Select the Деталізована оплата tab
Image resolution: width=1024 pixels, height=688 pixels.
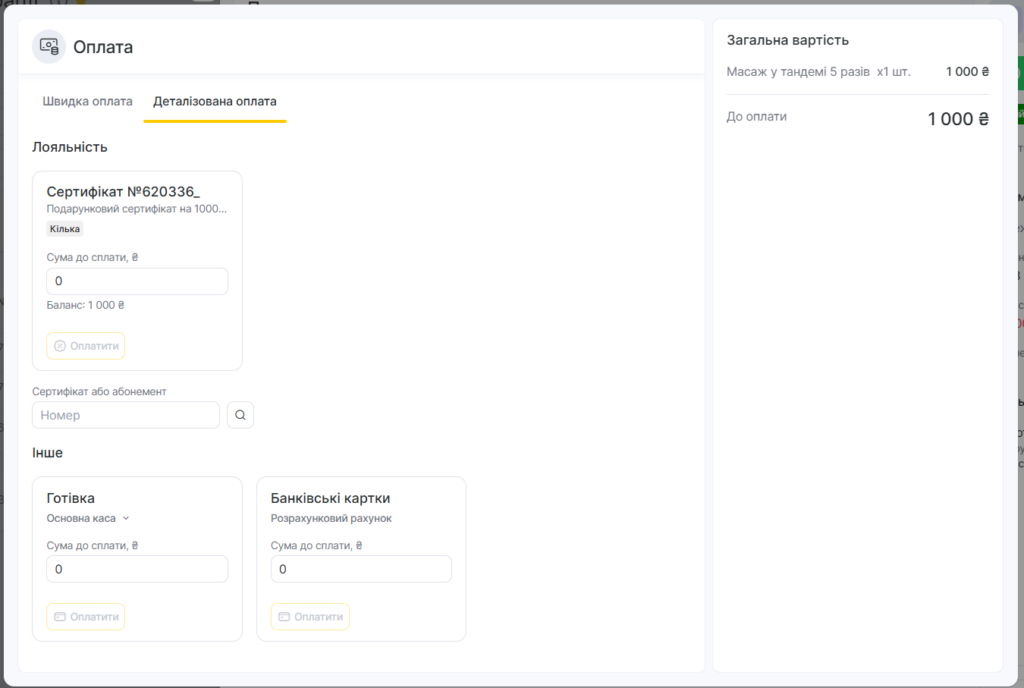coord(215,101)
